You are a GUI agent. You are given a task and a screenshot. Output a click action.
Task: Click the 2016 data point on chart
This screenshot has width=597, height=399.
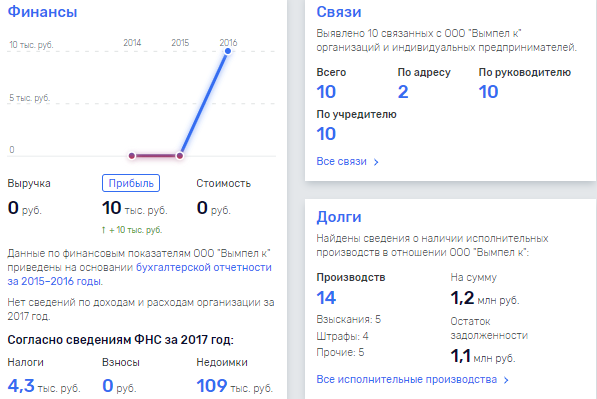(228, 51)
